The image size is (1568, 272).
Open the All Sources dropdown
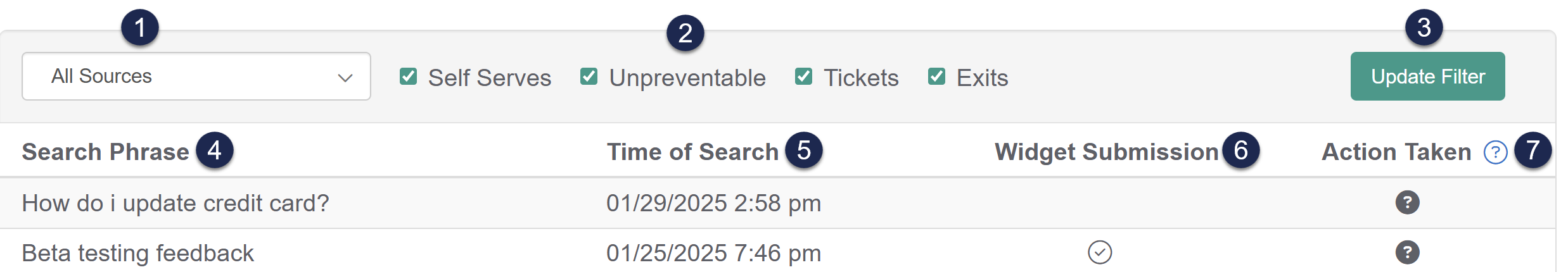click(195, 77)
